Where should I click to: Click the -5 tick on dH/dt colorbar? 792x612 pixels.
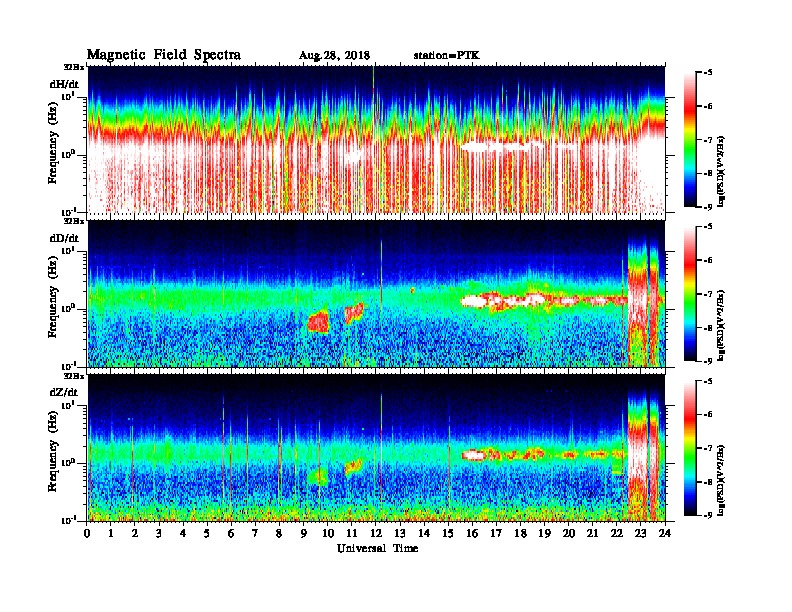(708, 73)
